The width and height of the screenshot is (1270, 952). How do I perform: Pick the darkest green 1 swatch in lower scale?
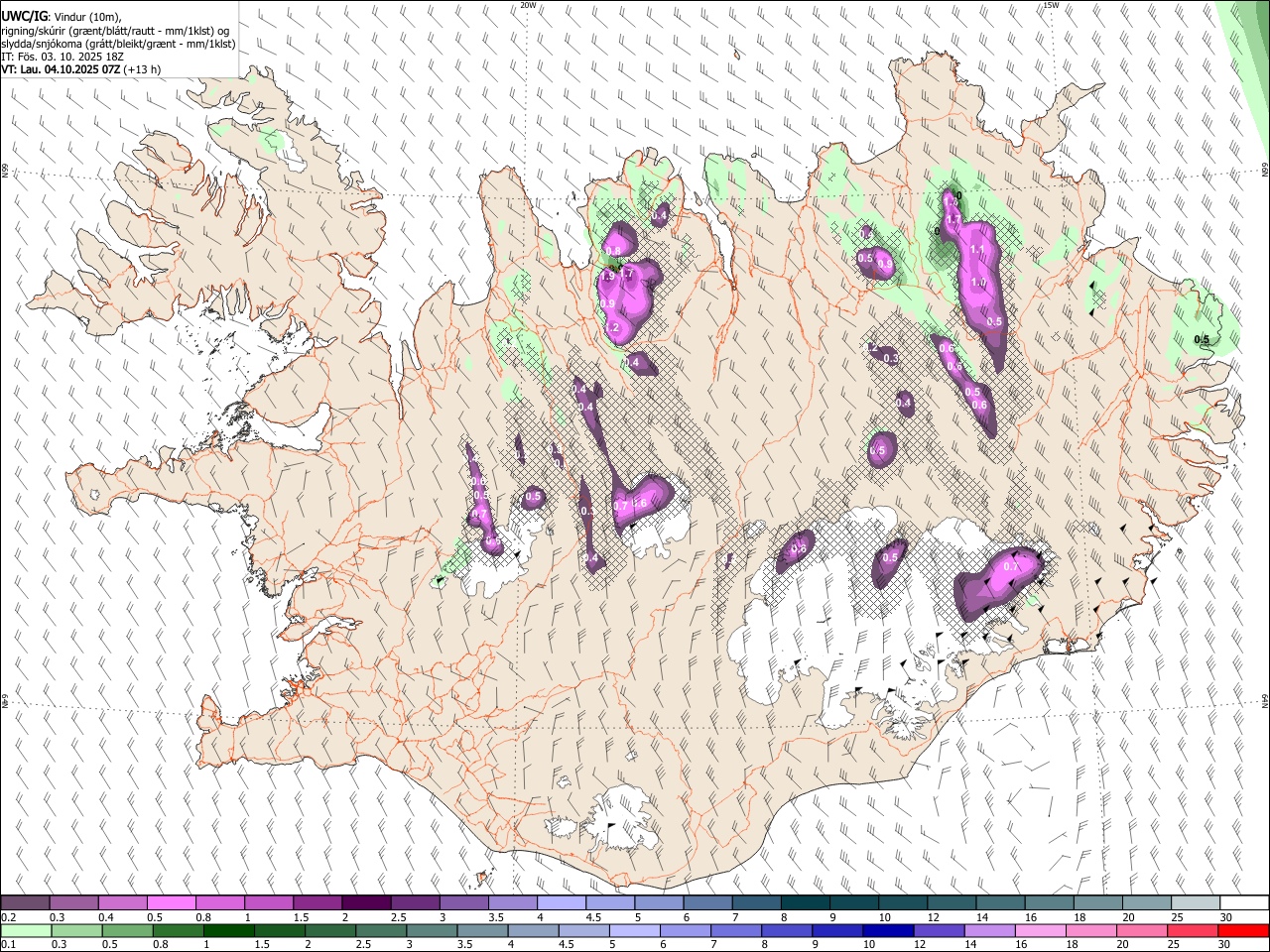(228, 930)
